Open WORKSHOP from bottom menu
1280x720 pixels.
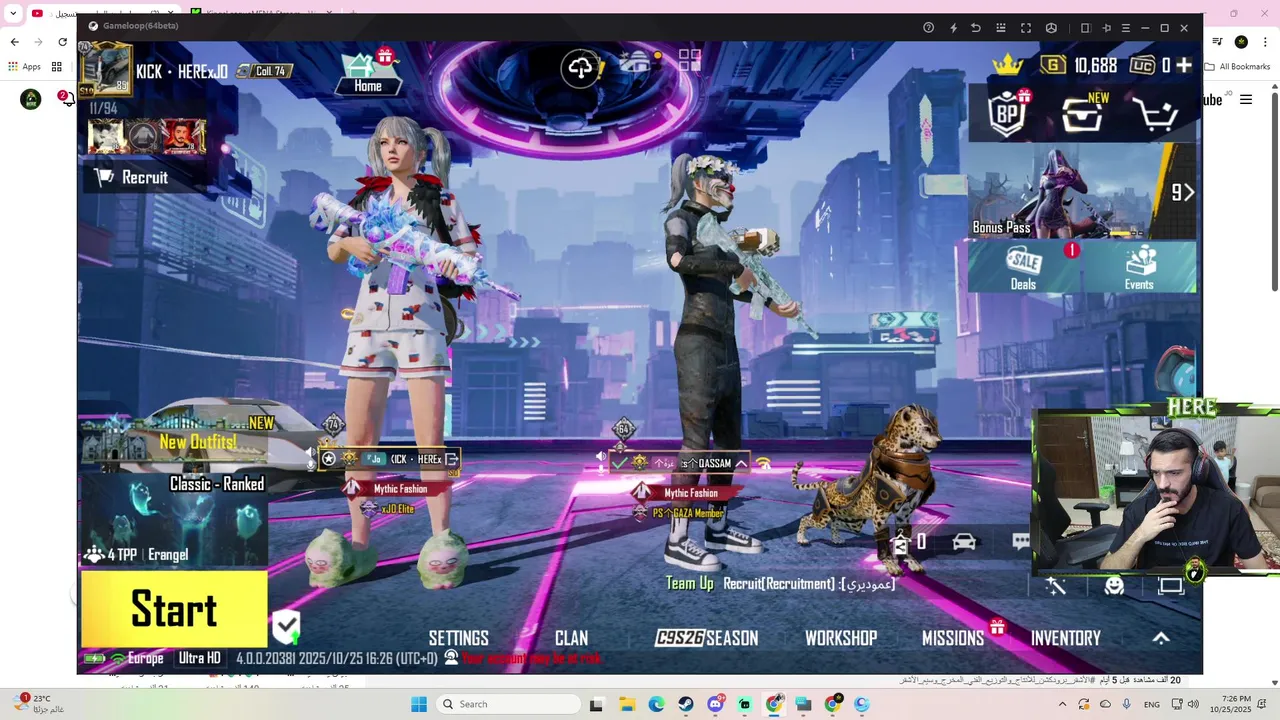click(841, 638)
